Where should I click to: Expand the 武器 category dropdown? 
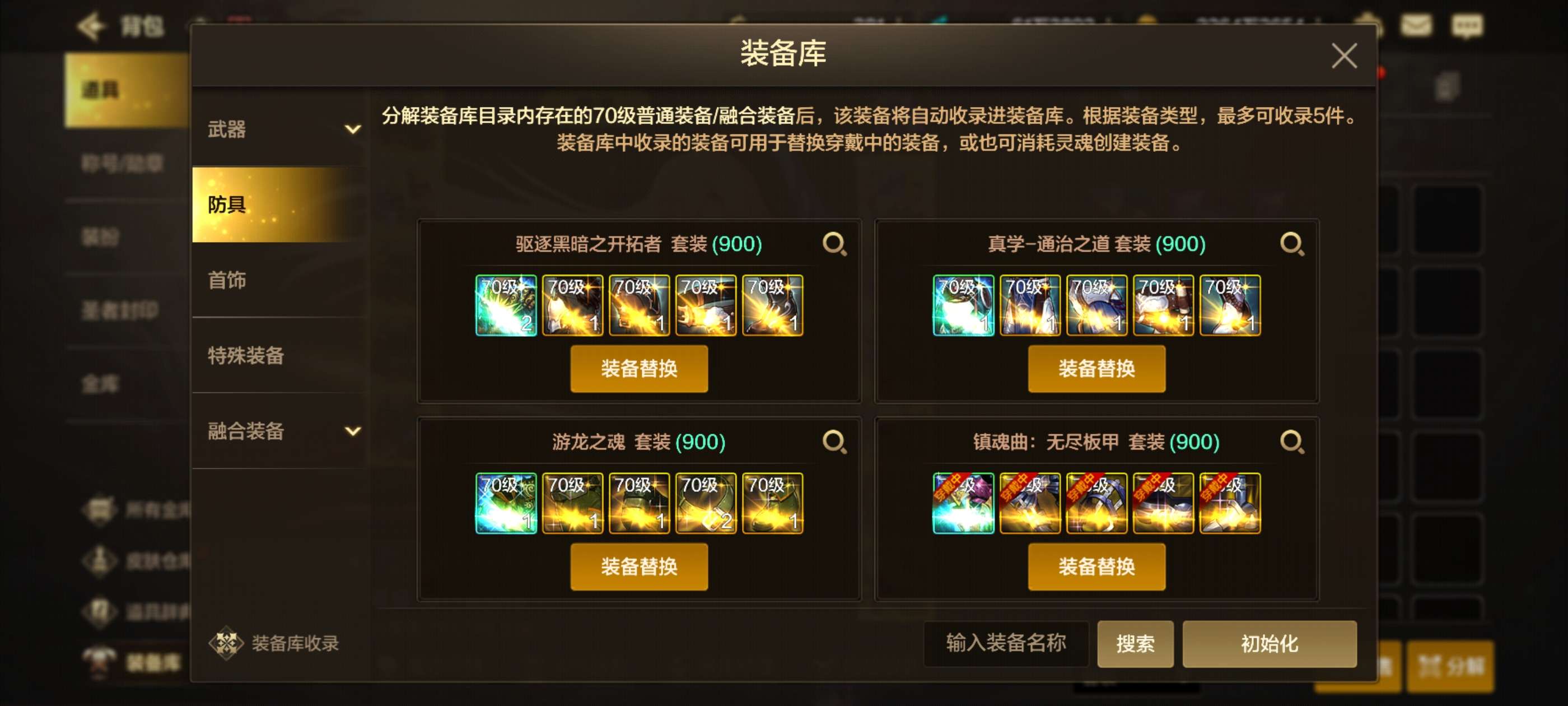pyautogui.click(x=352, y=129)
